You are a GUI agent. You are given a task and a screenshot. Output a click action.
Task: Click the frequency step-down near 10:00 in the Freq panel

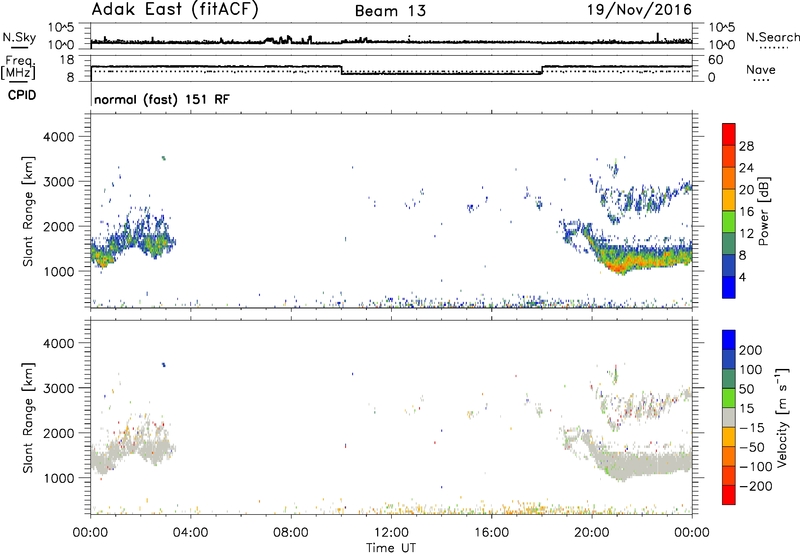341,70
